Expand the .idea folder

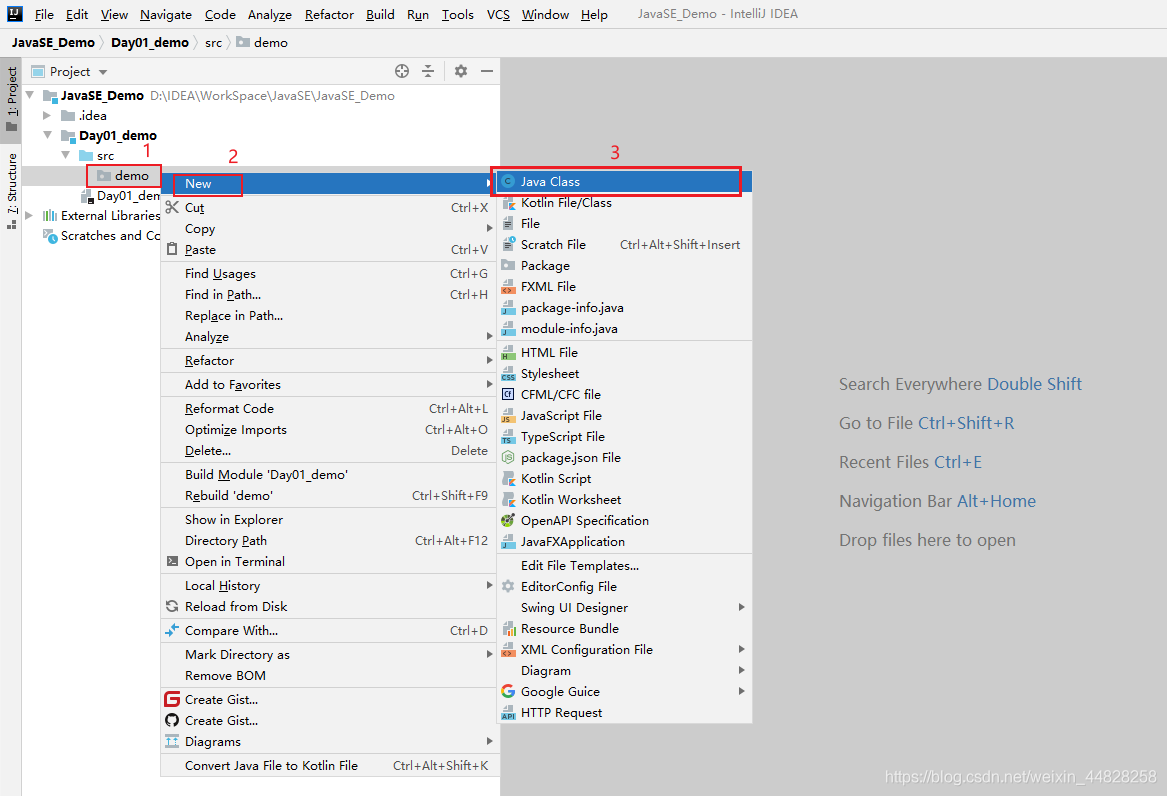(x=47, y=115)
